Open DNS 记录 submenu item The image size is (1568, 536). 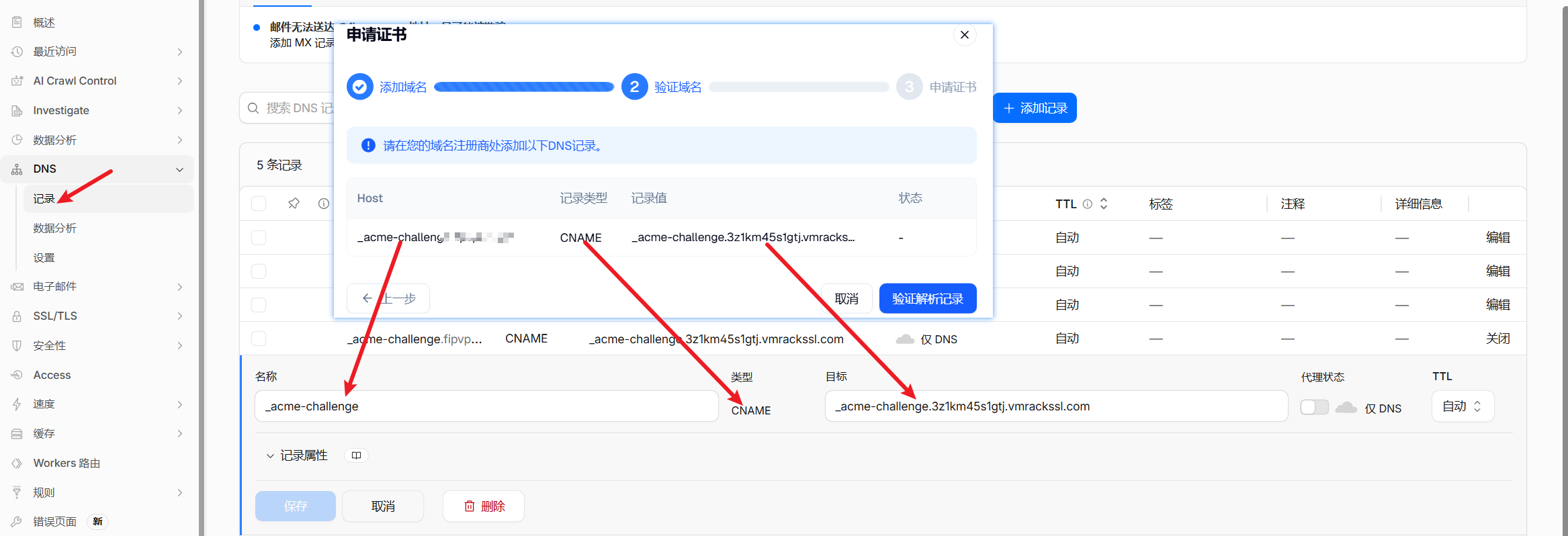(x=109, y=199)
